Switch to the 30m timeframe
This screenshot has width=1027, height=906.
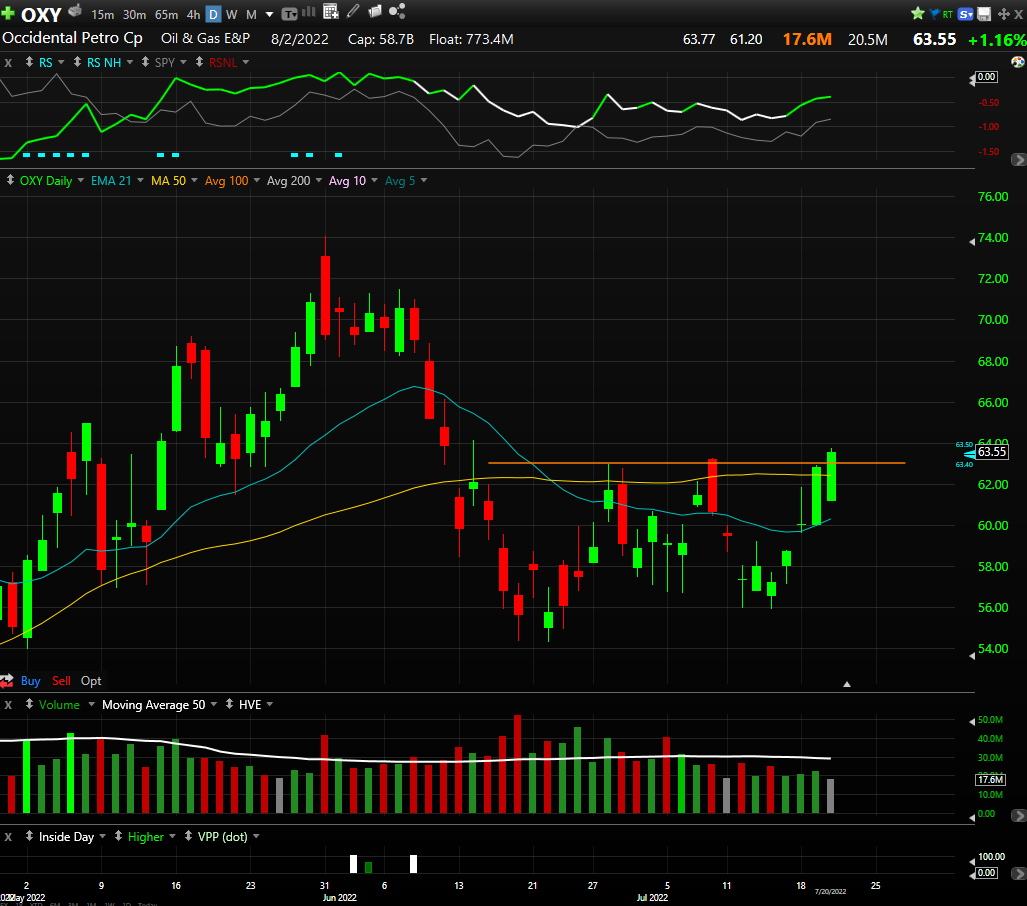coord(134,14)
